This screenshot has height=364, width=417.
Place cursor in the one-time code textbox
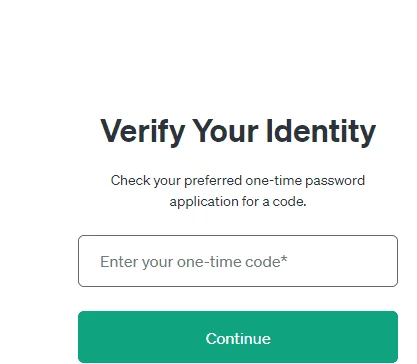[238, 261]
